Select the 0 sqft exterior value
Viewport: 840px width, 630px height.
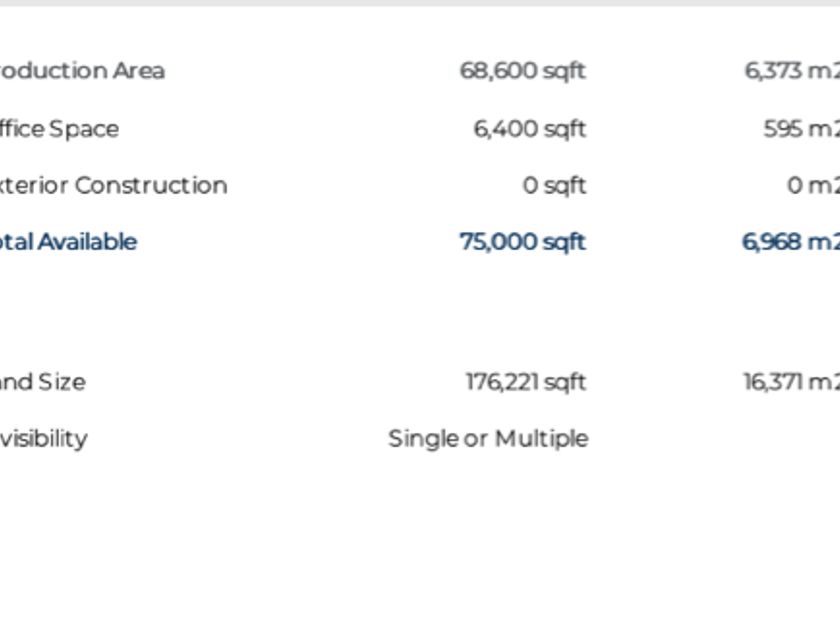(553, 185)
